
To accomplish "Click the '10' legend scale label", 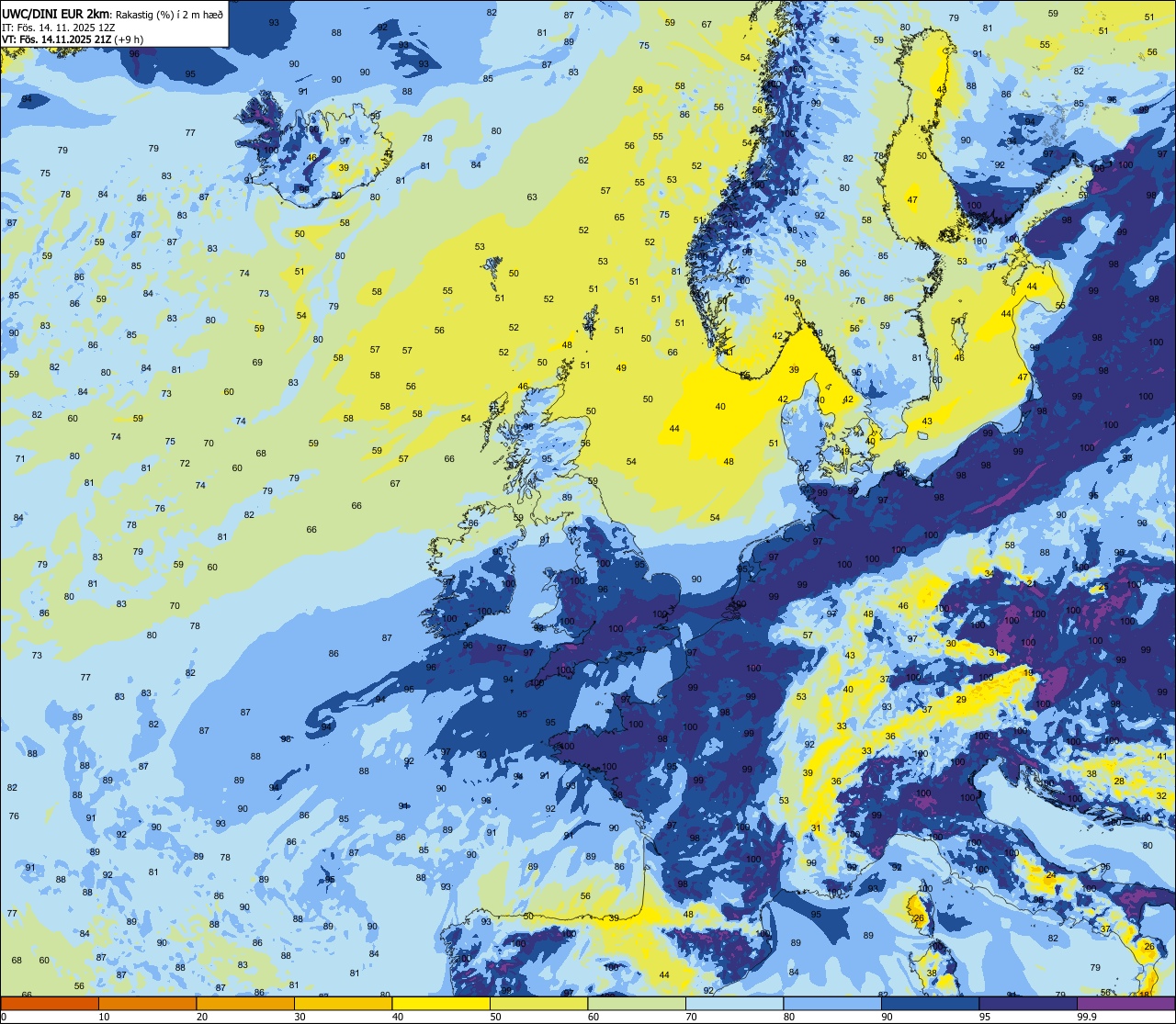I will 104,1017.
